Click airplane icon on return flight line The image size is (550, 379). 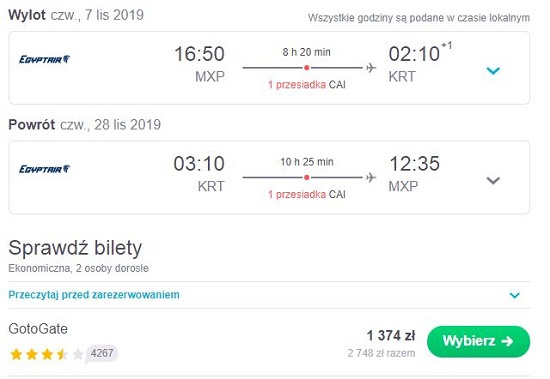(x=371, y=177)
